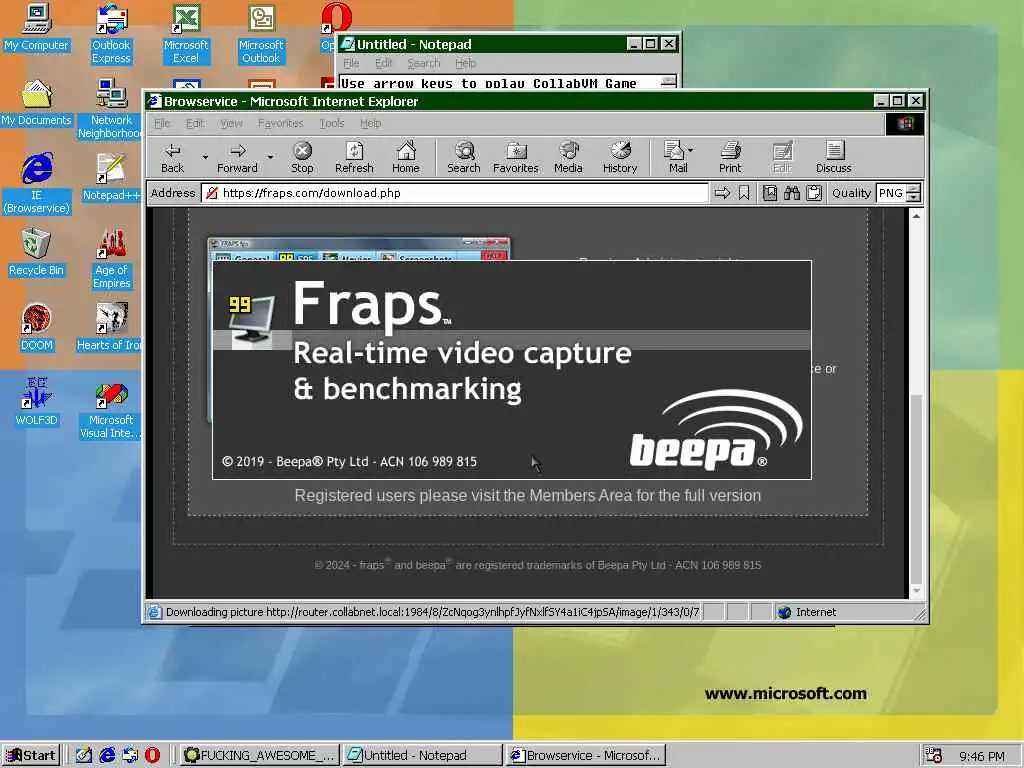The height and width of the screenshot is (768, 1024).
Task: Switch to Untitled - Notepad taskbar button
Action: tap(422, 756)
